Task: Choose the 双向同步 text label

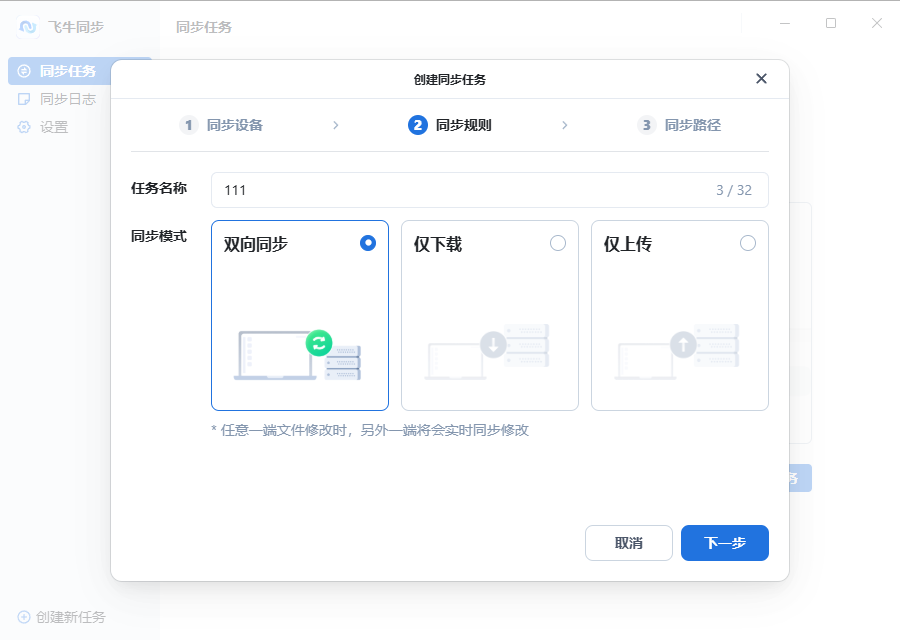Action: [255, 245]
